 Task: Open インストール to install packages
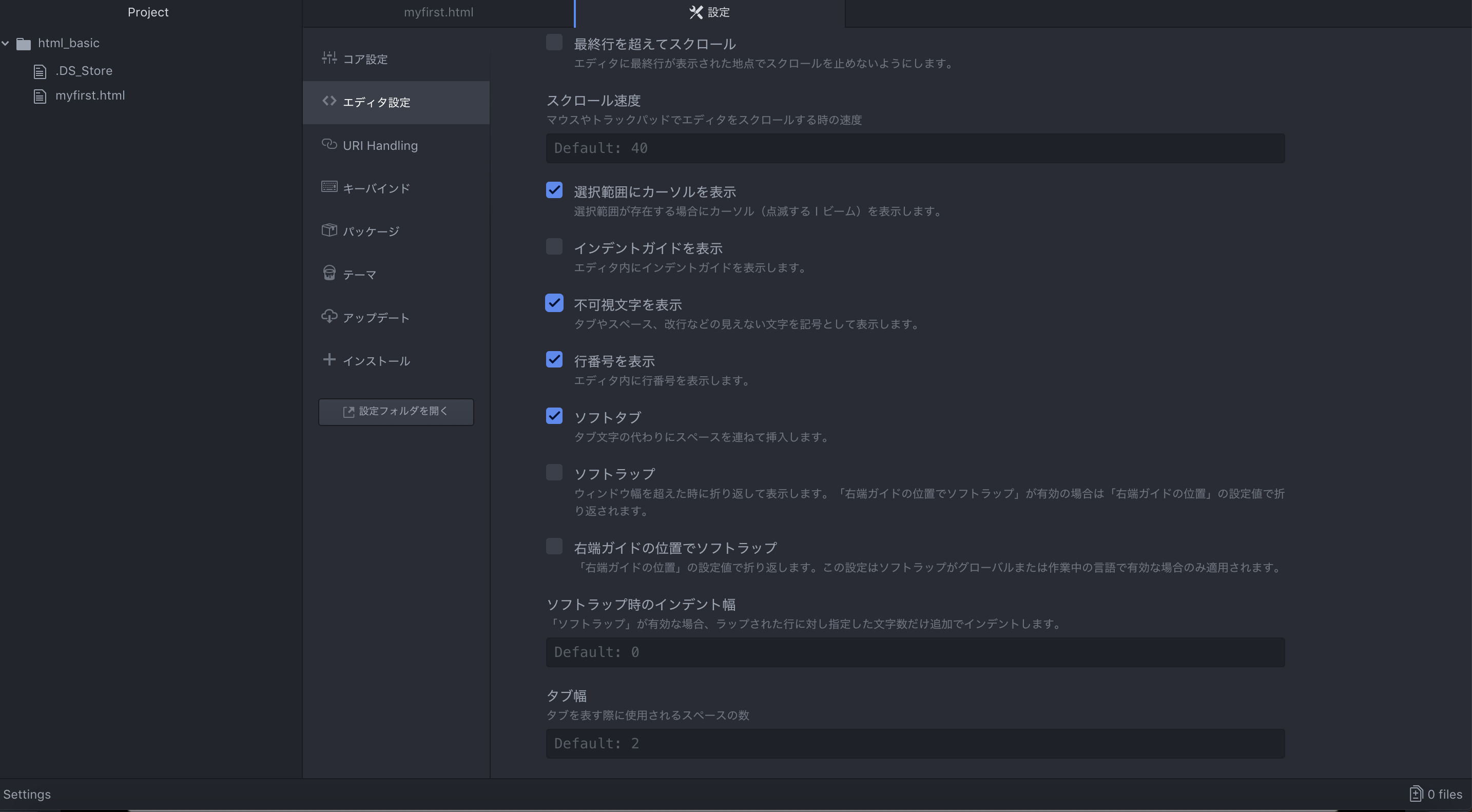(x=377, y=360)
